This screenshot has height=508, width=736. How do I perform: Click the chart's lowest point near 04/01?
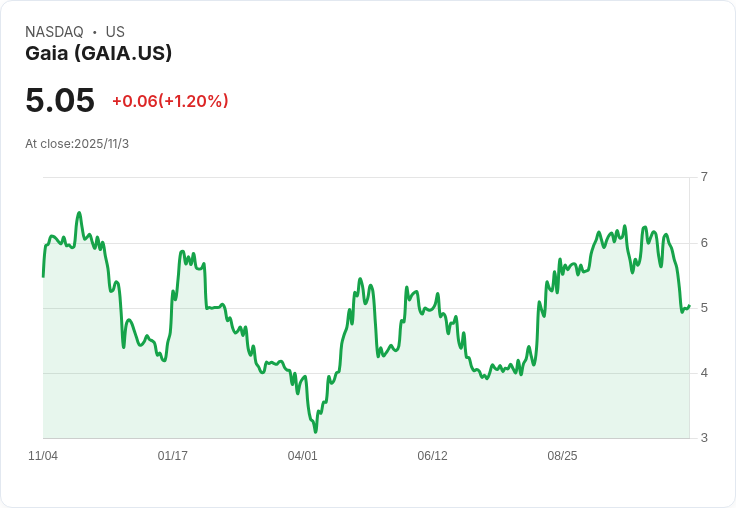pyautogui.click(x=315, y=431)
